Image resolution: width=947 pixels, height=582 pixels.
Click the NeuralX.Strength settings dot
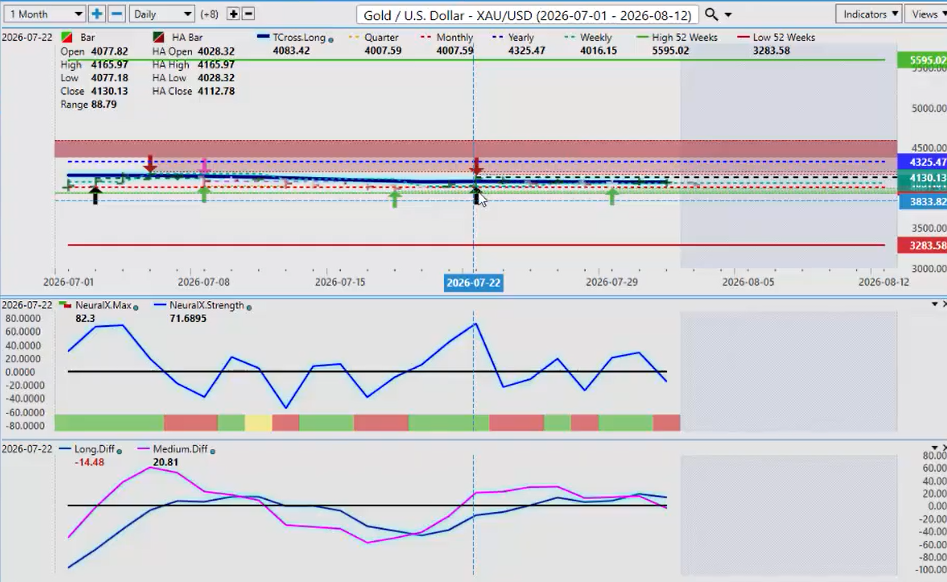point(249,307)
